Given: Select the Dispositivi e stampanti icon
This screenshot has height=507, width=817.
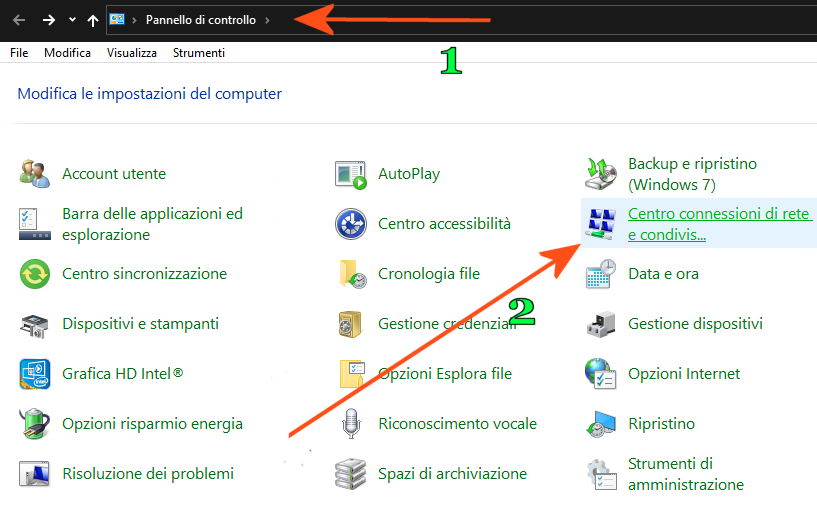Looking at the screenshot, I should click(34, 325).
